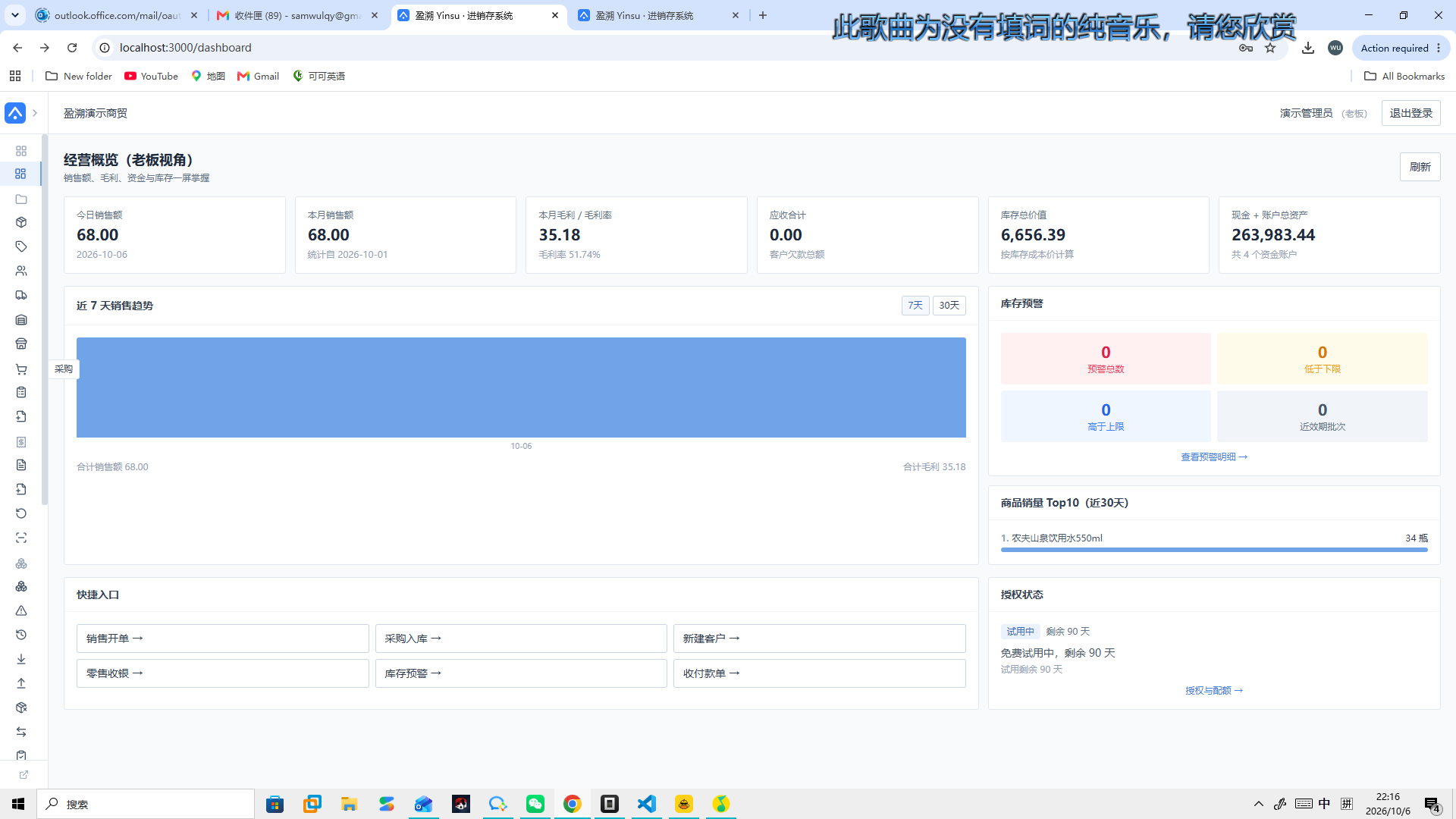Open the swap arrows transfer sidebar icon
This screenshot has height=819, width=1456.
click(x=21, y=732)
